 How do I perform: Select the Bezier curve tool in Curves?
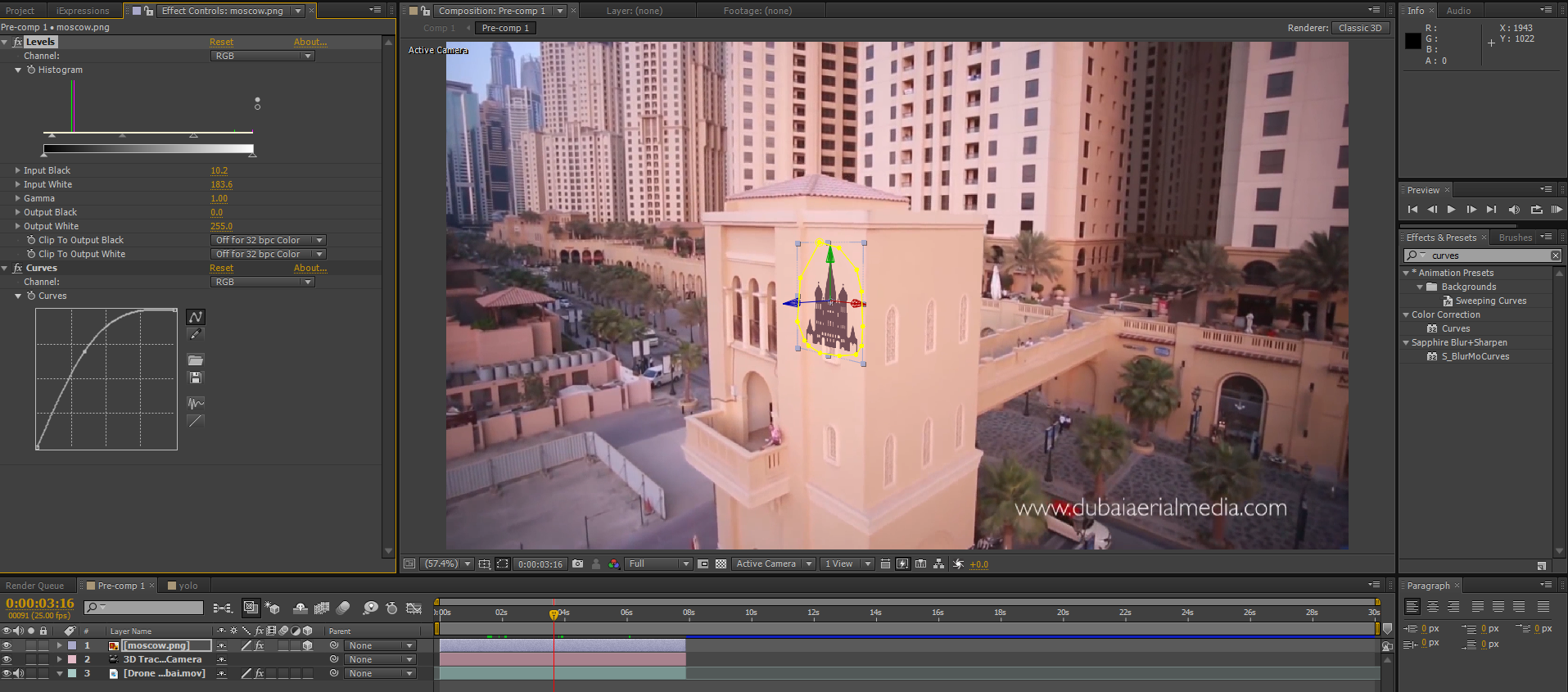tap(195, 317)
